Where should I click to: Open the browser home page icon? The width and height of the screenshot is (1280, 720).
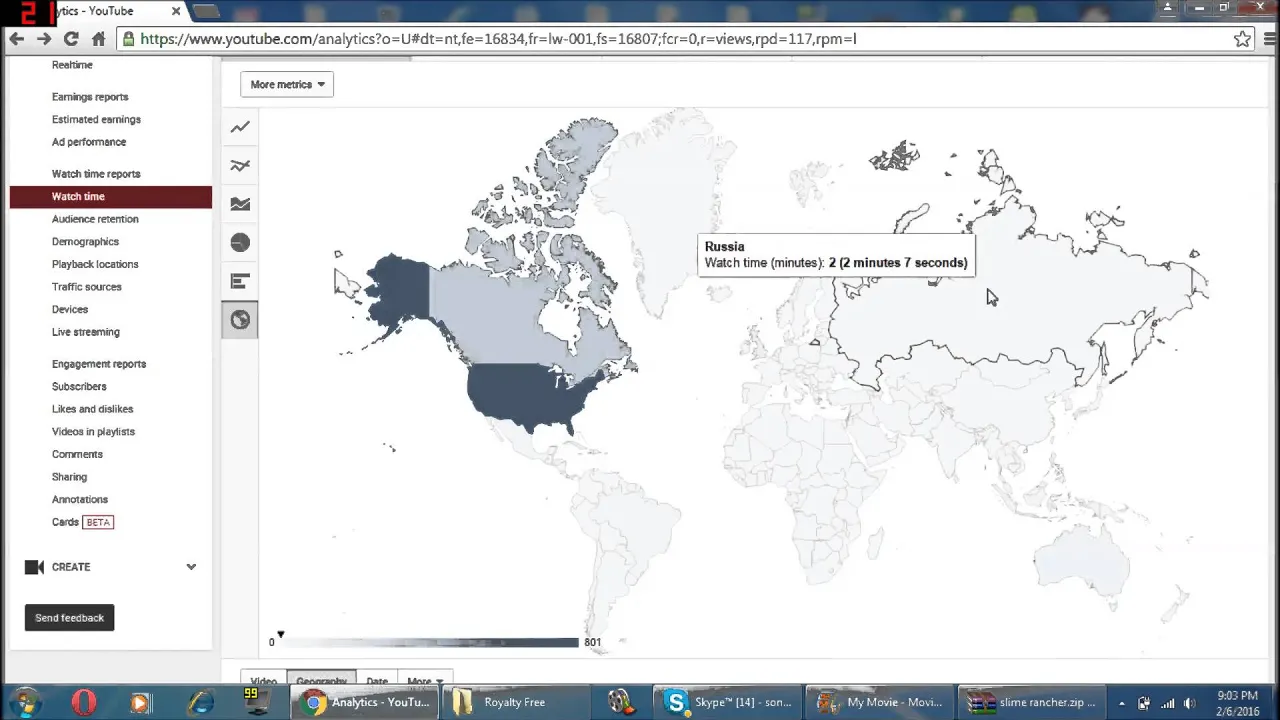click(98, 39)
